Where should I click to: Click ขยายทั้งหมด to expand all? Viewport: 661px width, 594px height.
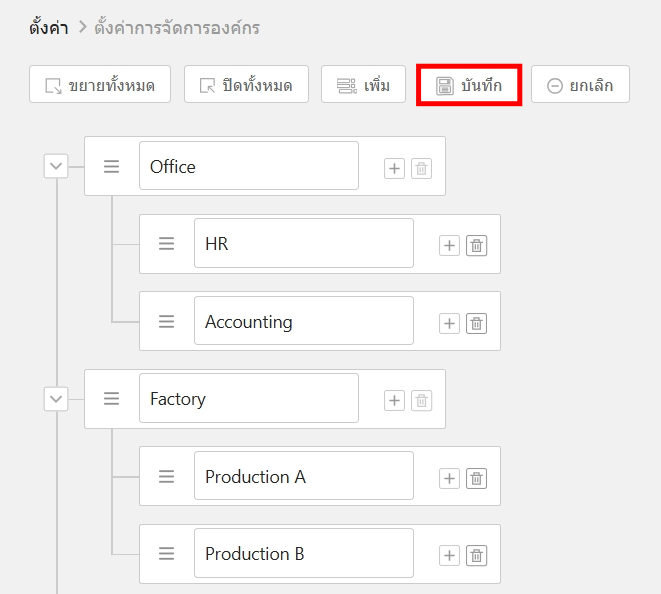[100, 85]
